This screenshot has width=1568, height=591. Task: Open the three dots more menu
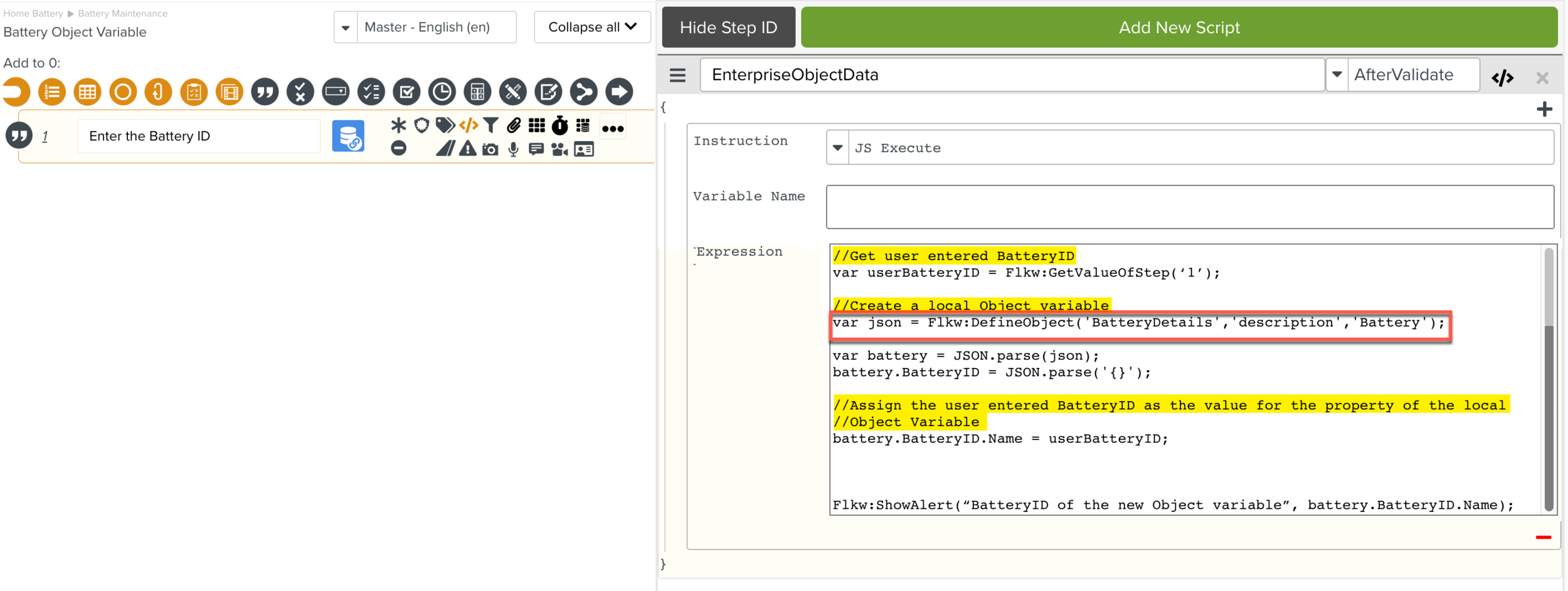[612, 128]
